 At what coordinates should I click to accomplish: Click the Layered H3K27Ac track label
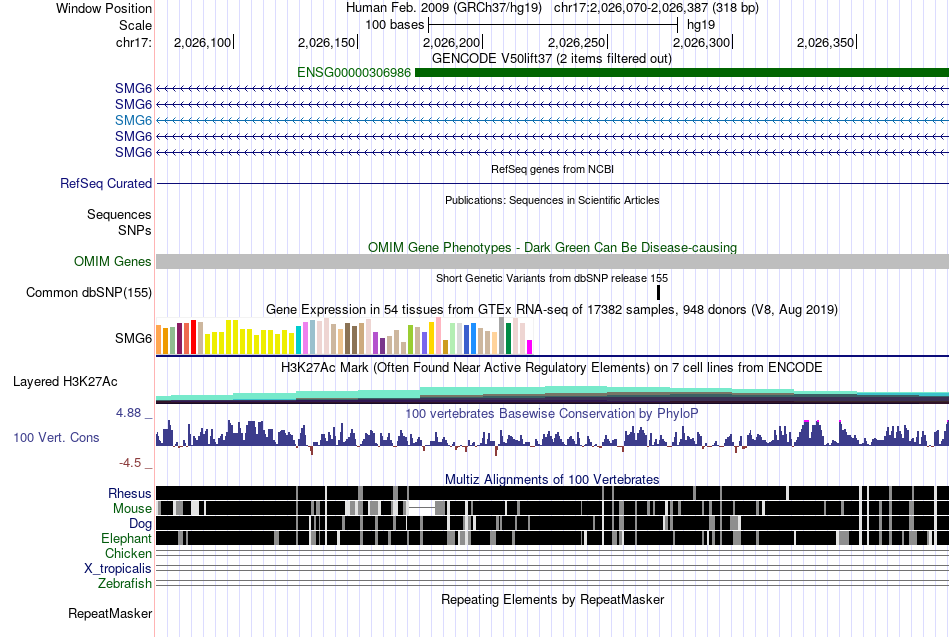pos(65,382)
